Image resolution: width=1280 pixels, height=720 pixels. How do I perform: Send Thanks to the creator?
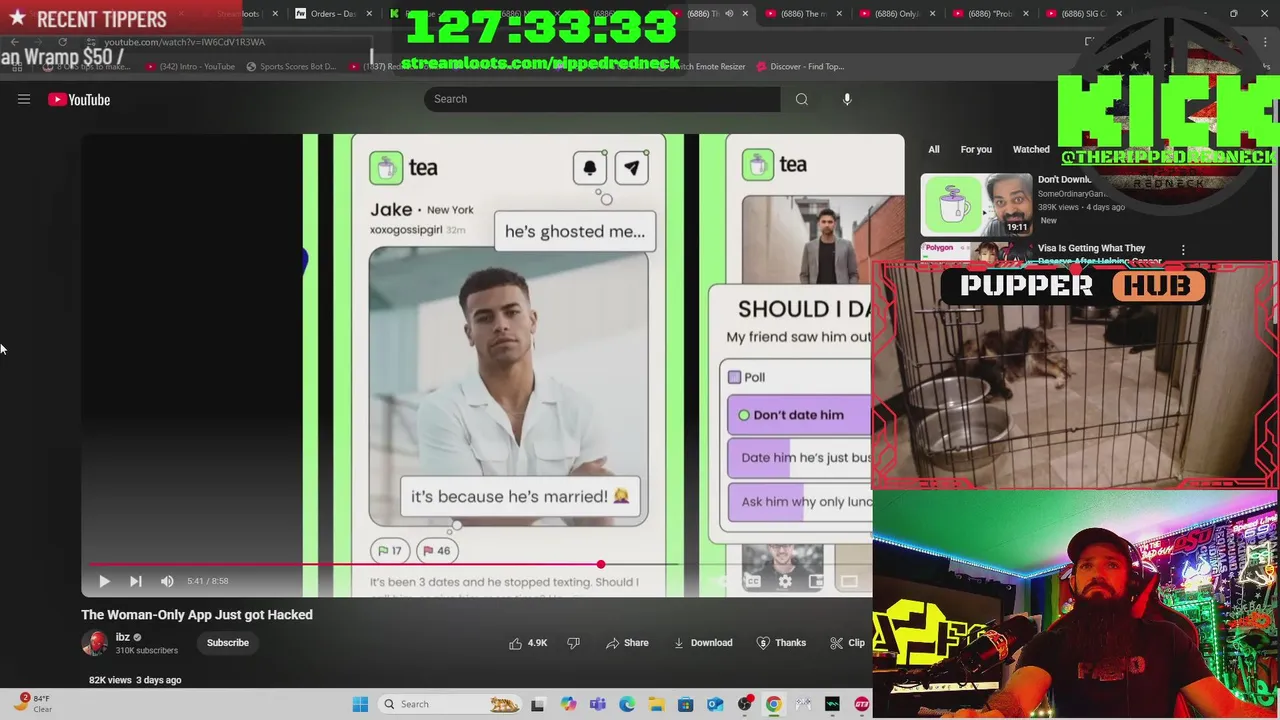coord(781,643)
